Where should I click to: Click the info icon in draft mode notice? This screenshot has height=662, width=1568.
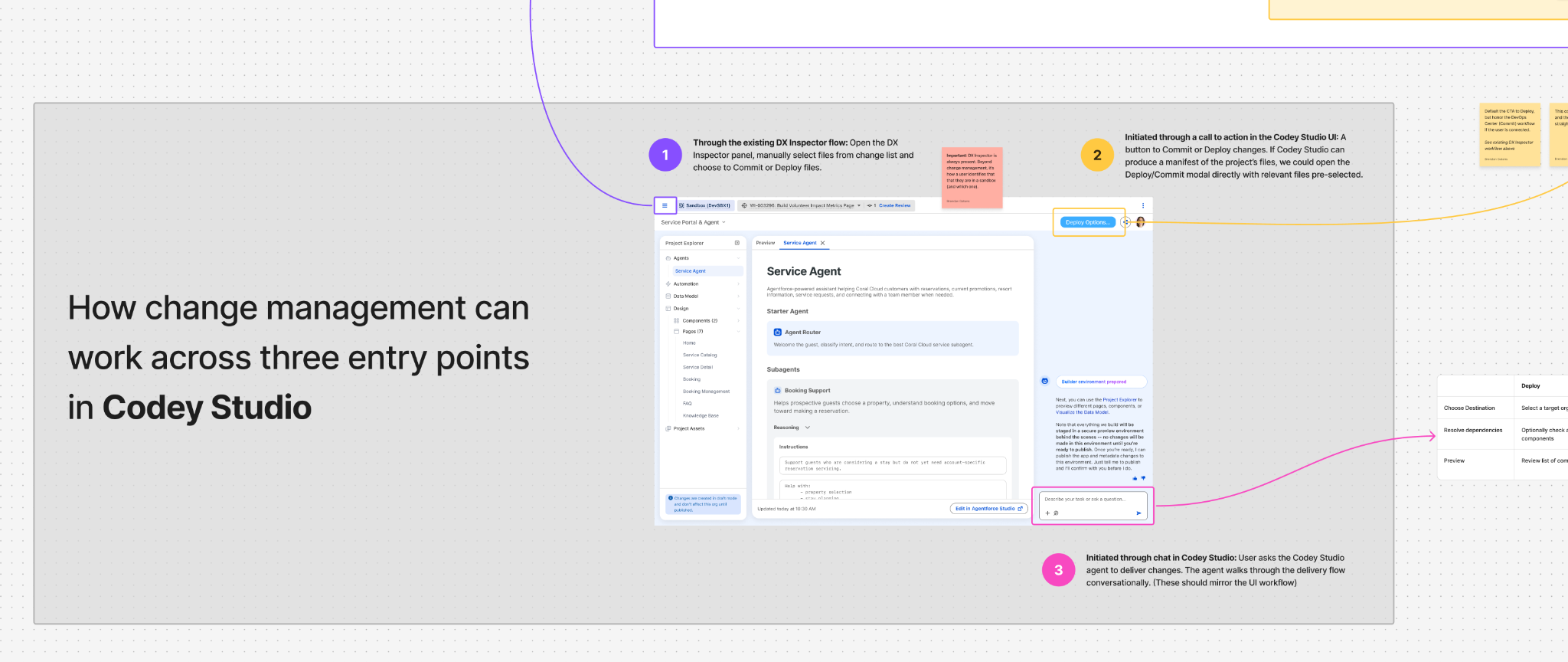click(x=671, y=498)
